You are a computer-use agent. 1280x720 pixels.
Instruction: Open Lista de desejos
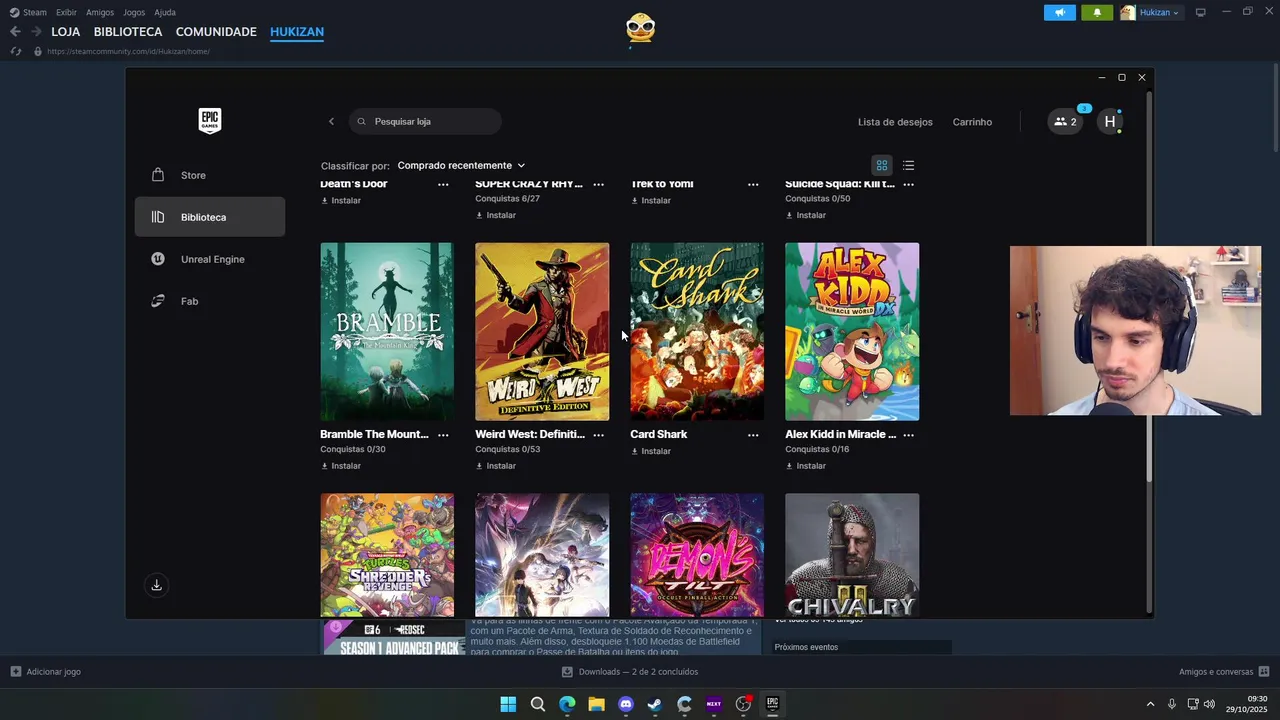click(x=895, y=122)
